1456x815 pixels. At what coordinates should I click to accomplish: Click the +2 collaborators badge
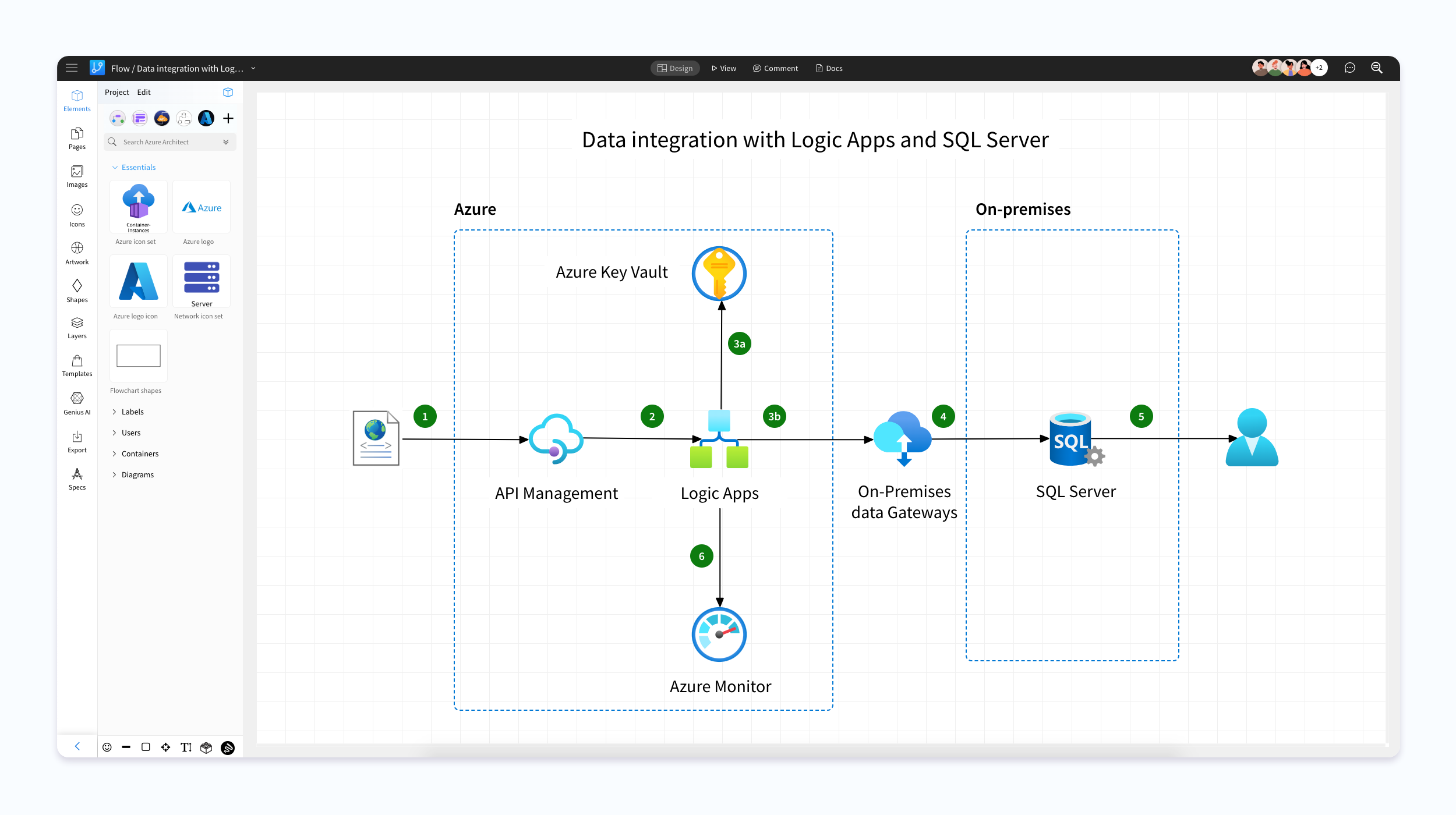[1320, 68]
